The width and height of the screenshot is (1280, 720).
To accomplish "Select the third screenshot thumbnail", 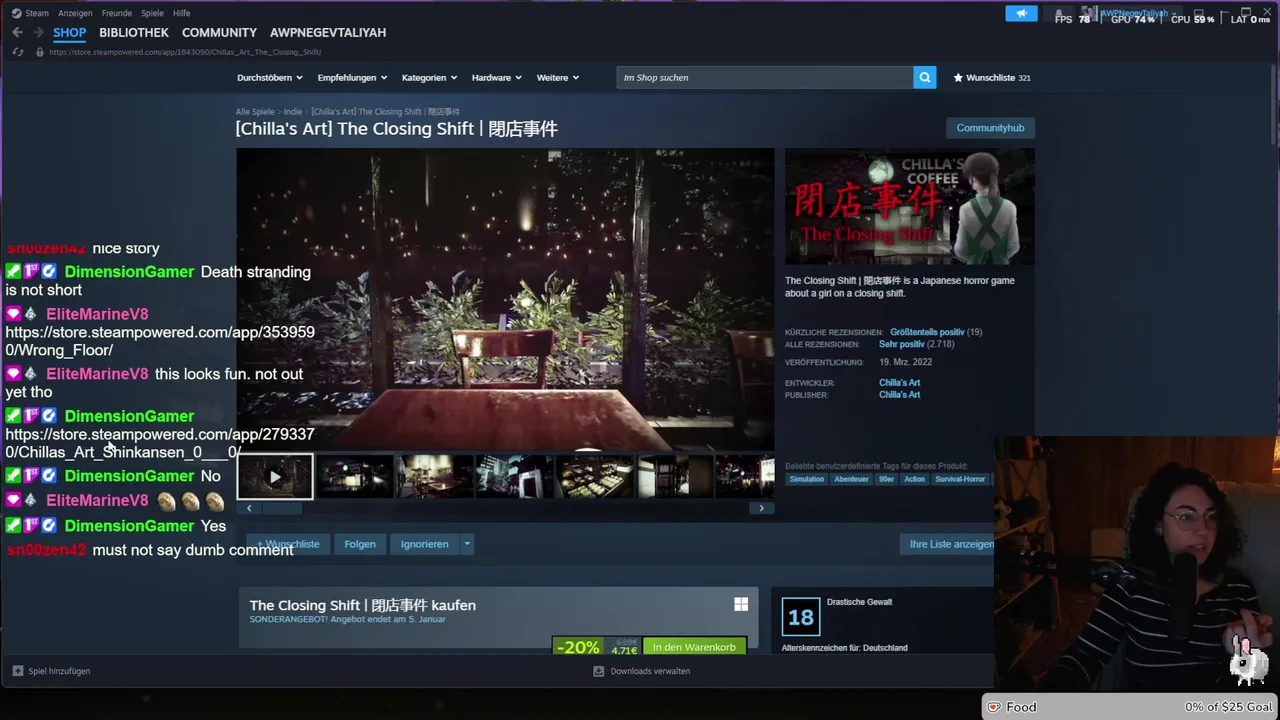I will click(x=435, y=477).
